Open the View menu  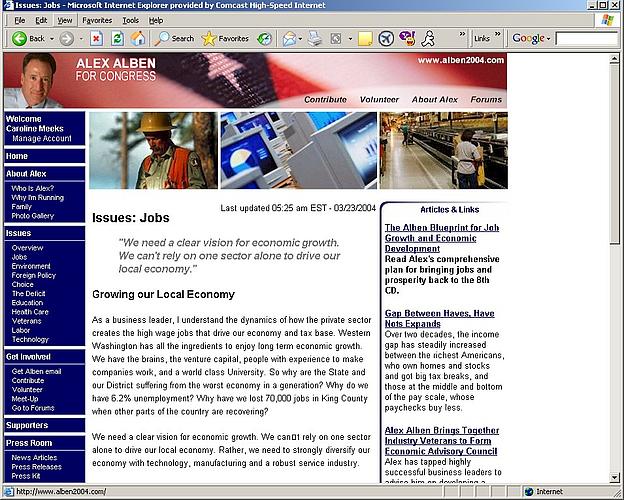tap(64, 20)
